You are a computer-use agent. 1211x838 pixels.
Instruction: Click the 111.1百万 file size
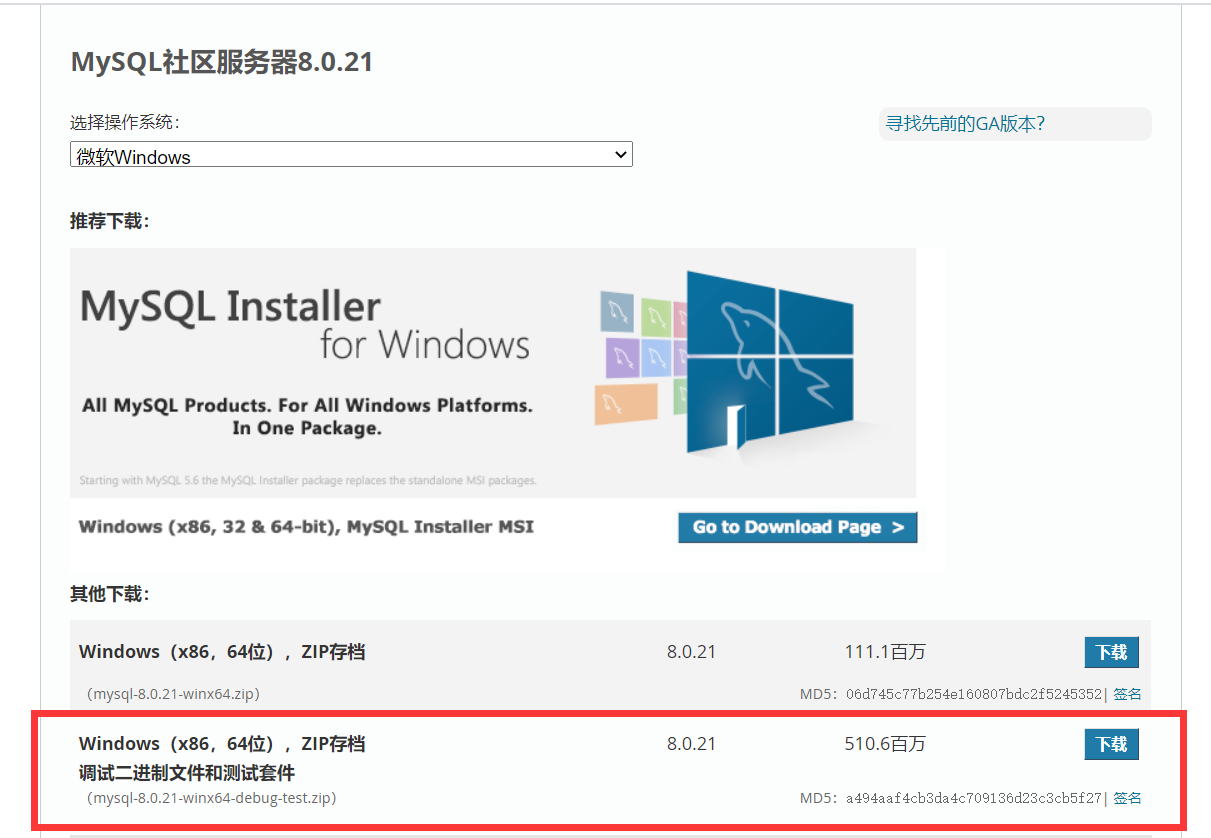coord(885,652)
